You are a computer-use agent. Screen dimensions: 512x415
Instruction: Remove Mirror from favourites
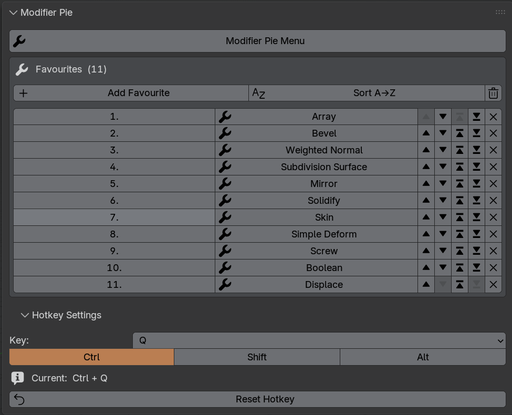pos(493,184)
